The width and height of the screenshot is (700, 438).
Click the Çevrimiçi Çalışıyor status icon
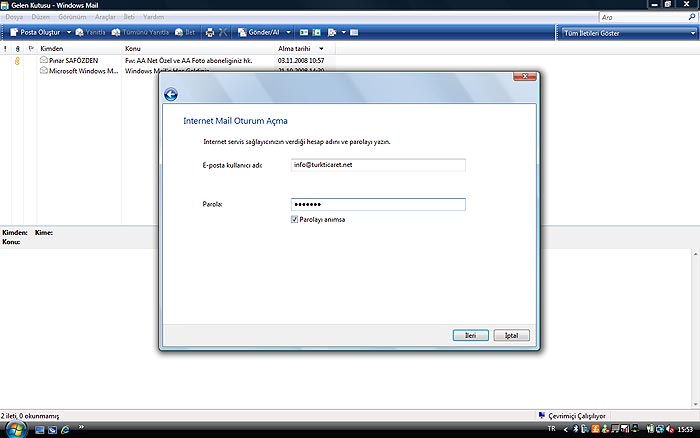(x=542, y=415)
